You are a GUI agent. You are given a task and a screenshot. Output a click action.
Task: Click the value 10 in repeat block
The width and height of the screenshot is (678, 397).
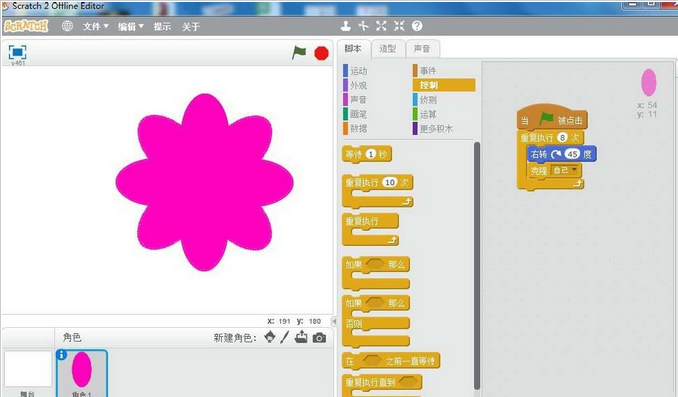pos(390,182)
